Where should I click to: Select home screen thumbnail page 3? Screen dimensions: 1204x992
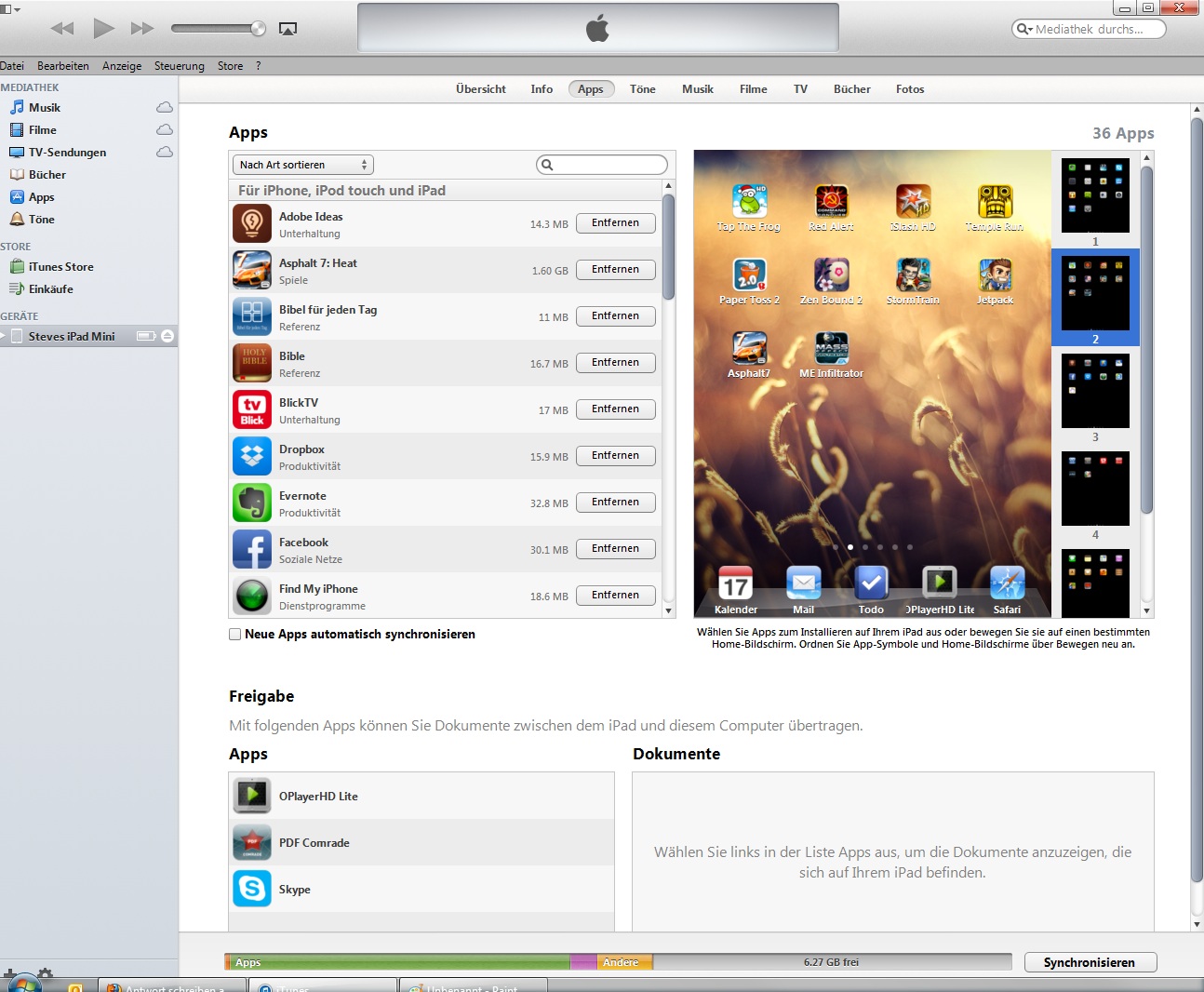[1095, 392]
